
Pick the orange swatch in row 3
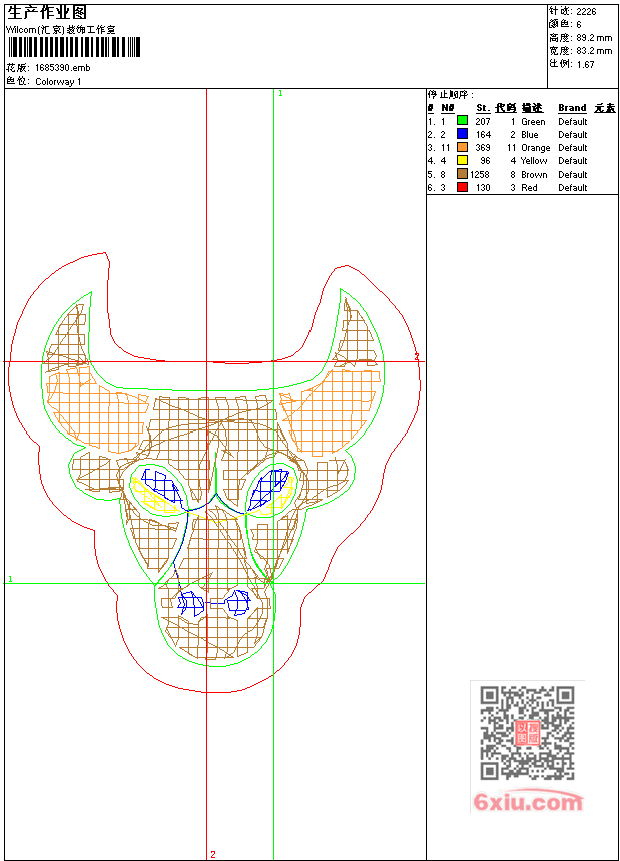(x=462, y=147)
